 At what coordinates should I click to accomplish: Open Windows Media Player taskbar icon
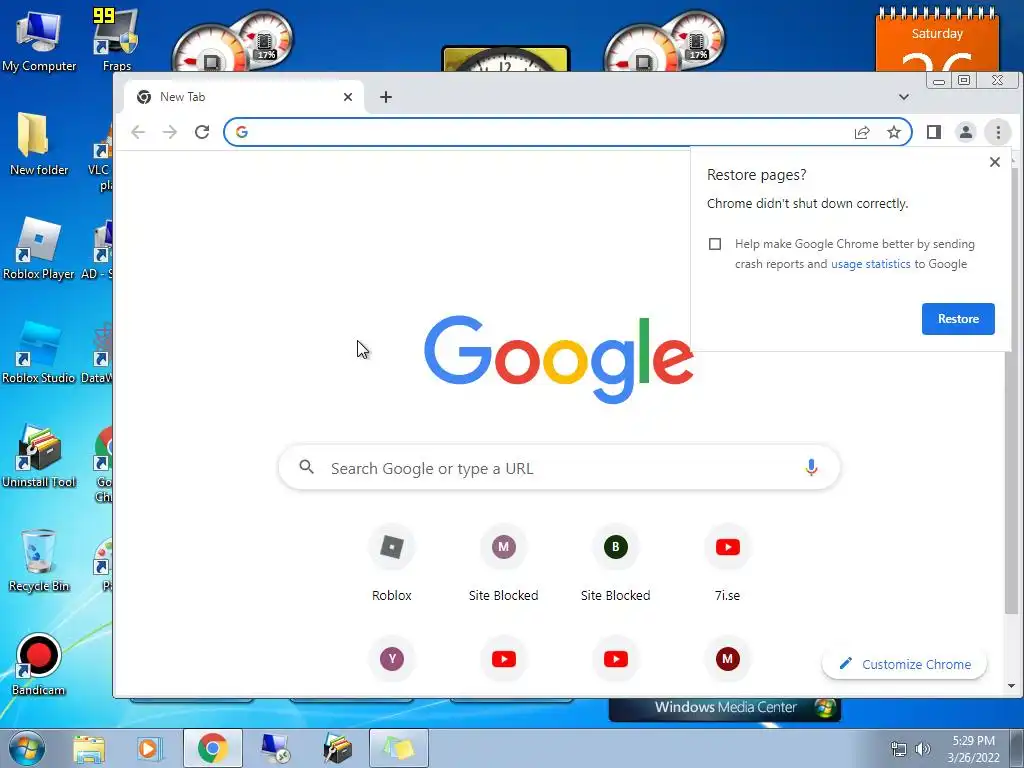(x=150, y=748)
